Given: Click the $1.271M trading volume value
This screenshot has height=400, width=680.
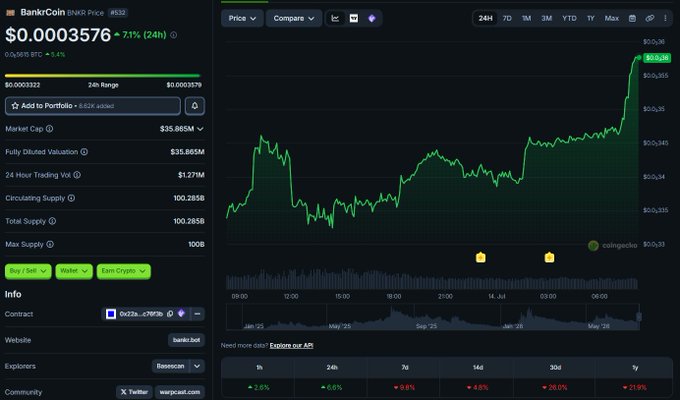Looking at the screenshot, I should point(191,175).
